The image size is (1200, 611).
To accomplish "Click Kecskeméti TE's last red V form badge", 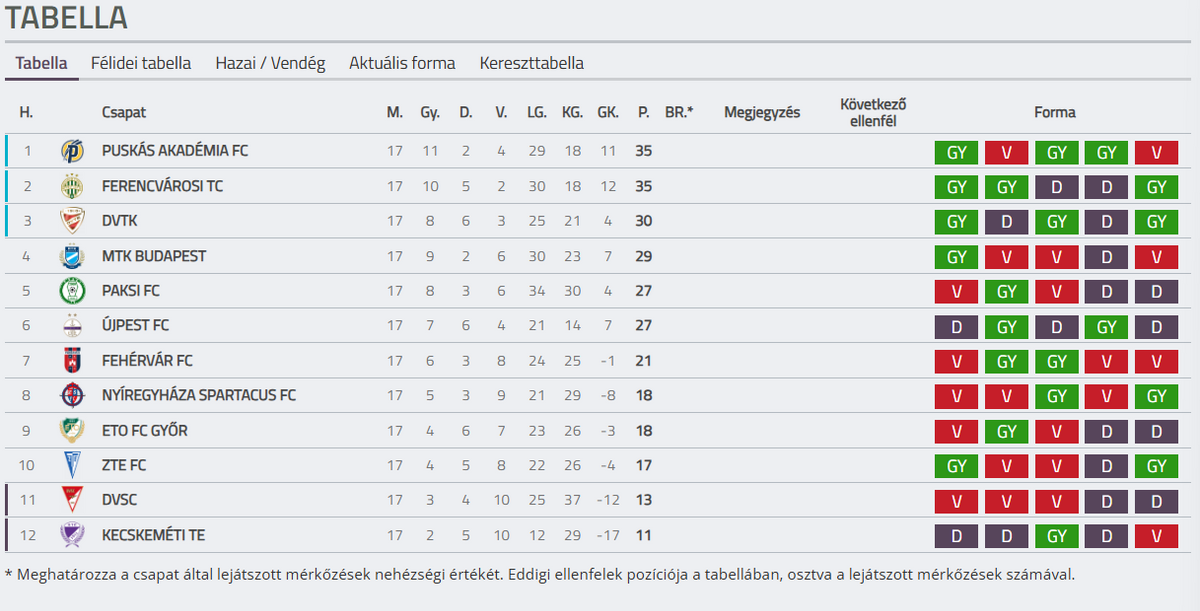I will 1157,537.
